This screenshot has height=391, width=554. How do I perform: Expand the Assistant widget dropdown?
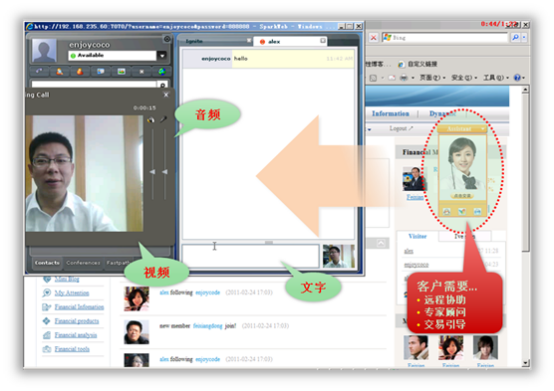click(x=483, y=129)
